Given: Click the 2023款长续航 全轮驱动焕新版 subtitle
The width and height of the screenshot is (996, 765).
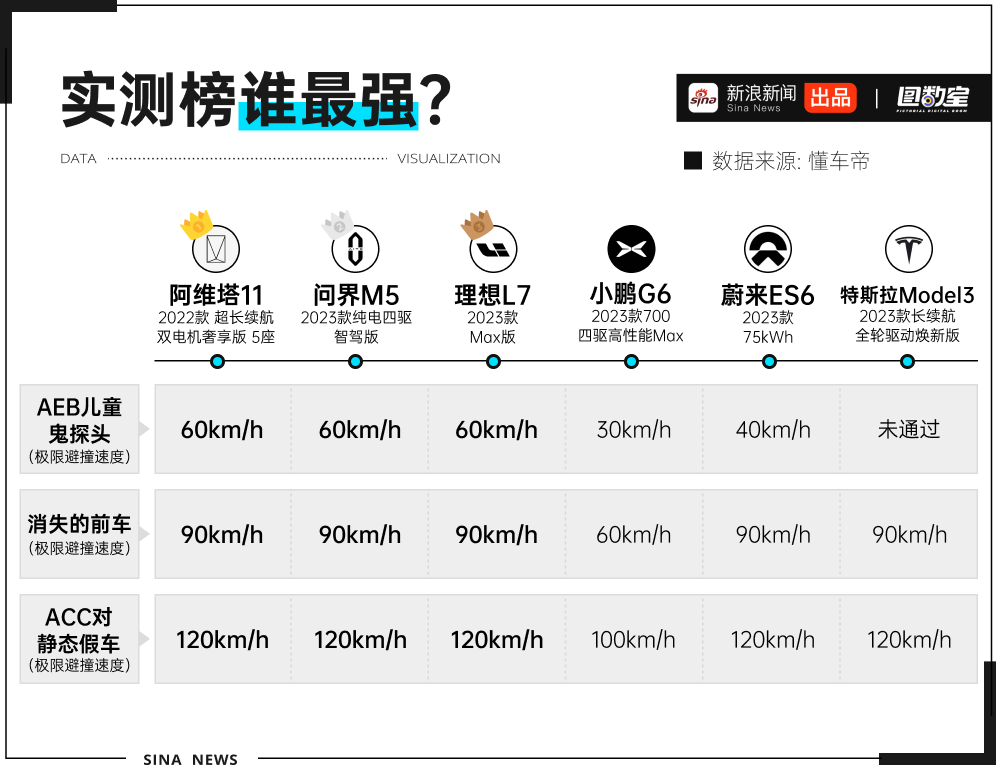Looking at the screenshot, I should (907, 326).
